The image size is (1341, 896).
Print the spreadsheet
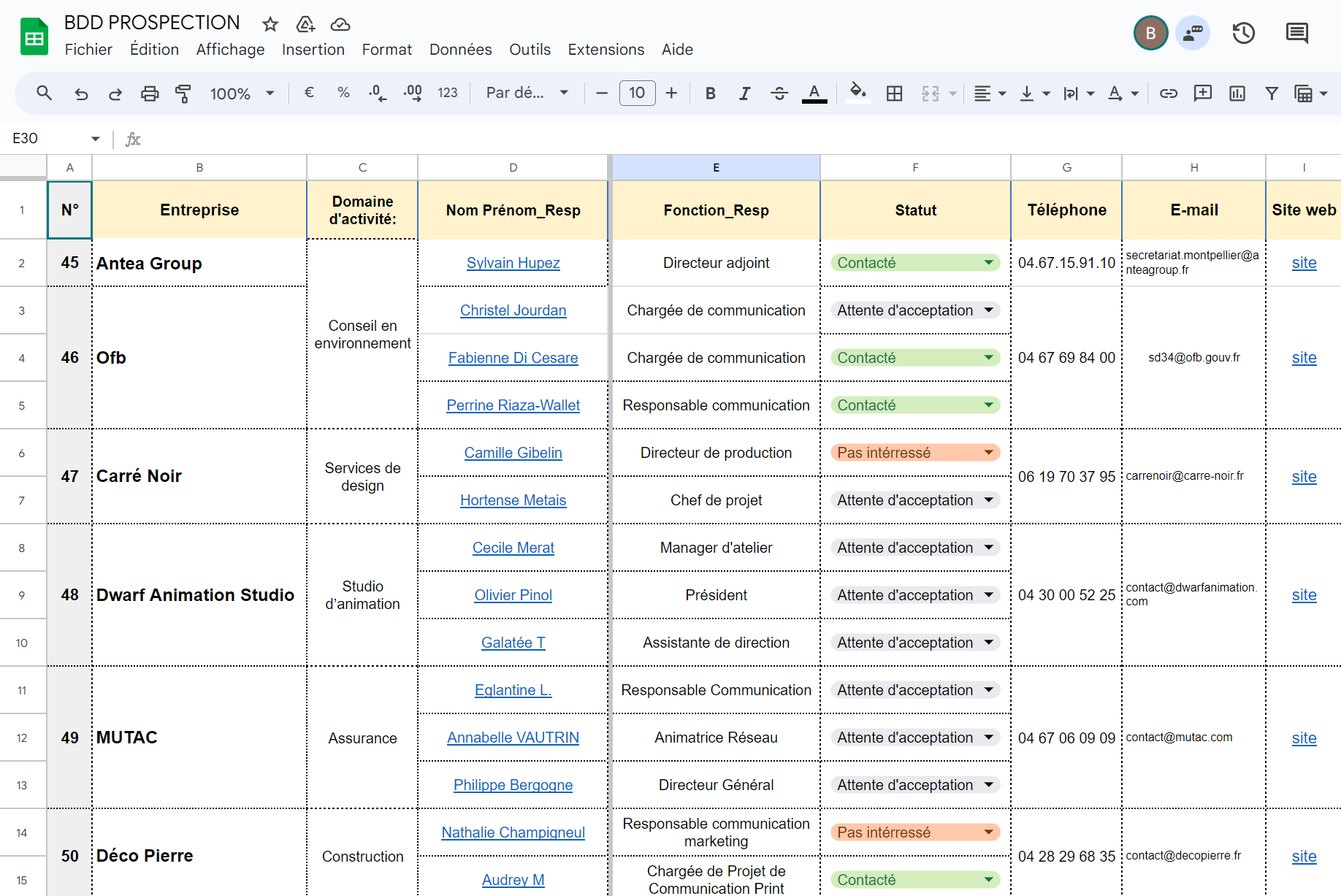pyautogui.click(x=150, y=93)
